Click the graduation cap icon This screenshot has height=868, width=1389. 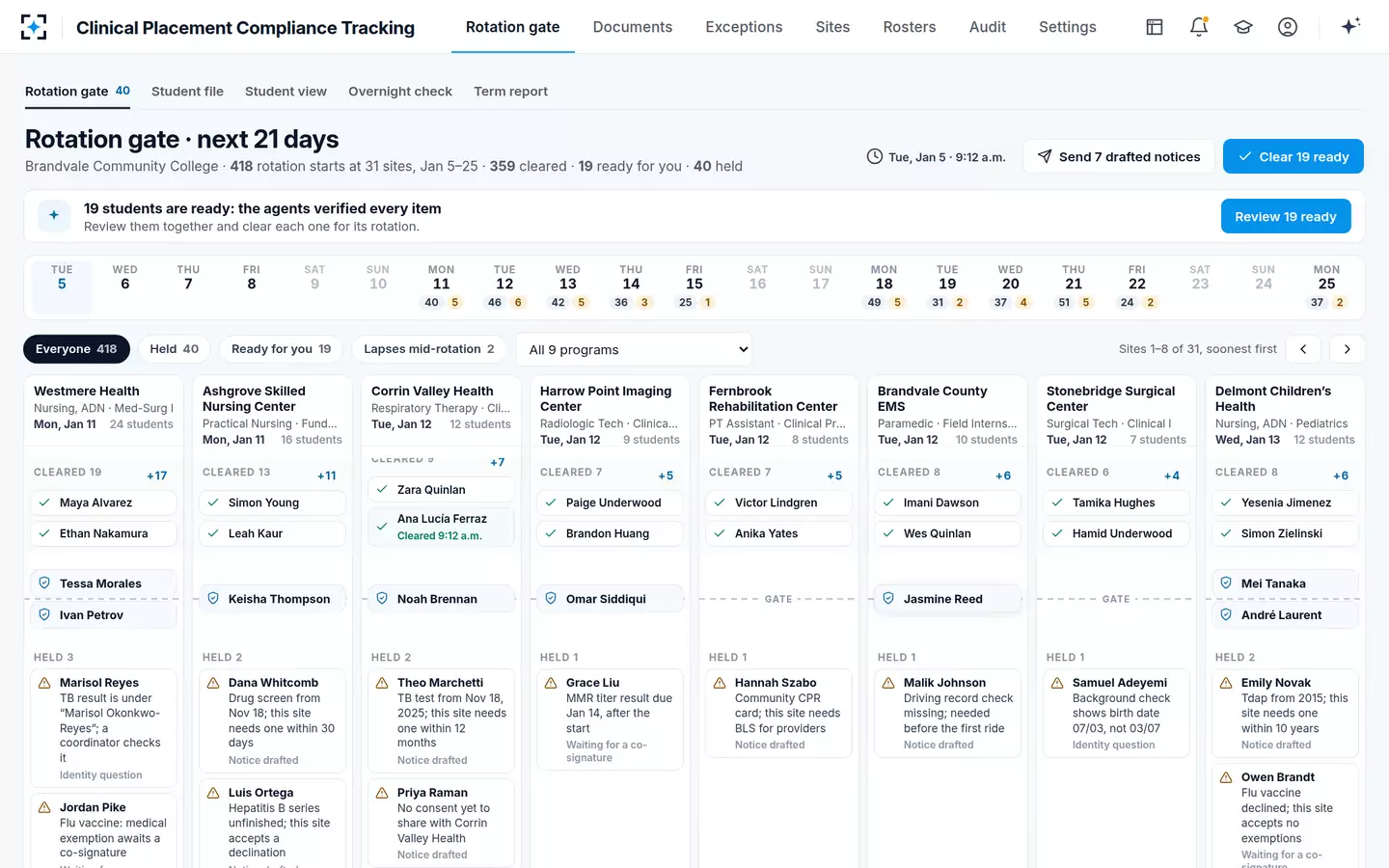tap(1243, 27)
